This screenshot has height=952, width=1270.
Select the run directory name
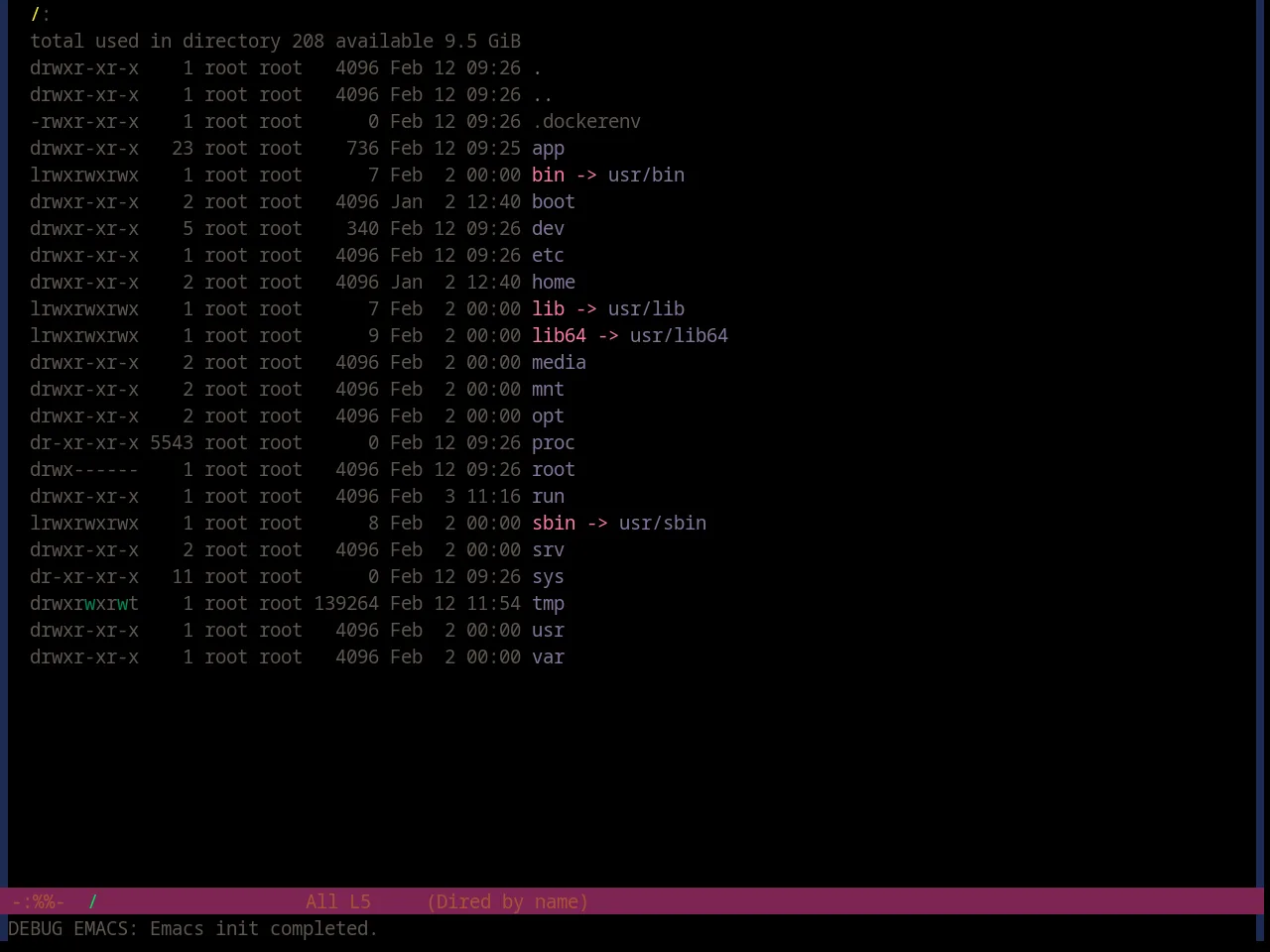tap(548, 497)
